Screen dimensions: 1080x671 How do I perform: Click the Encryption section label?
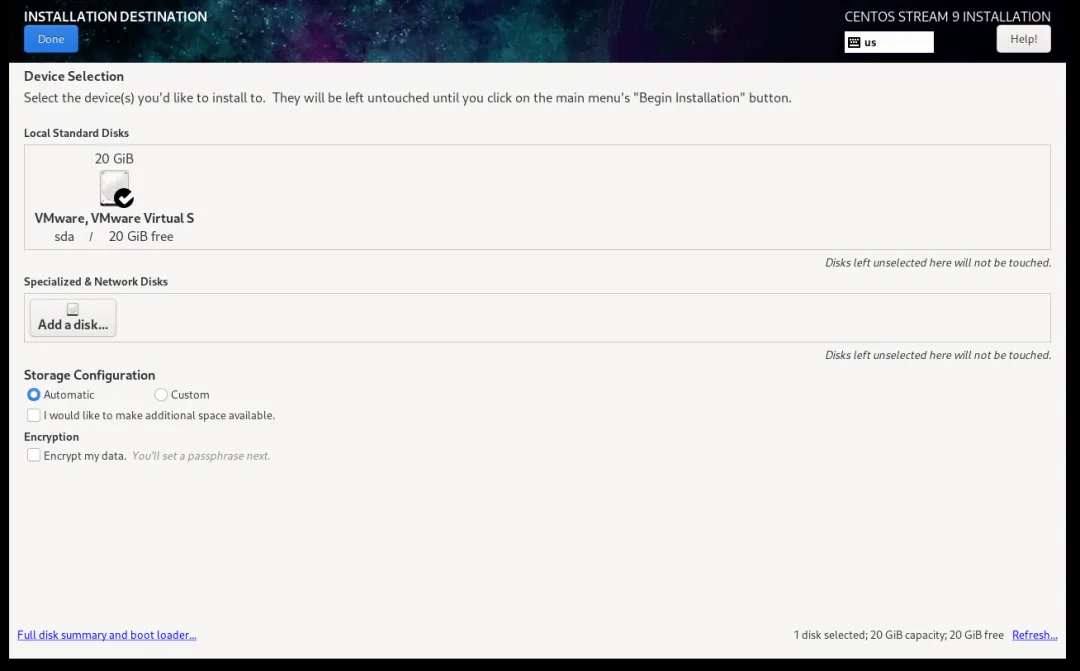point(52,437)
